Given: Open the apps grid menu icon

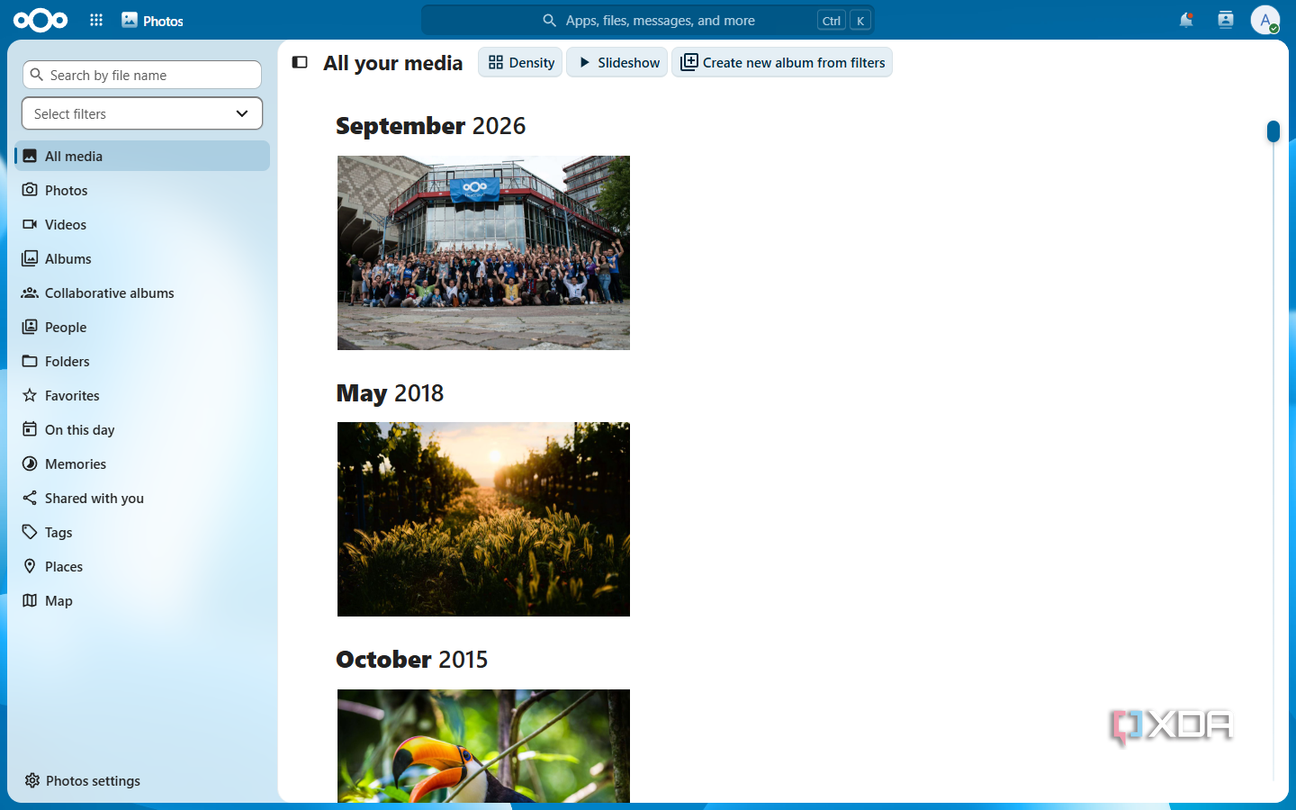Looking at the screenshot, I should (96, 20).
